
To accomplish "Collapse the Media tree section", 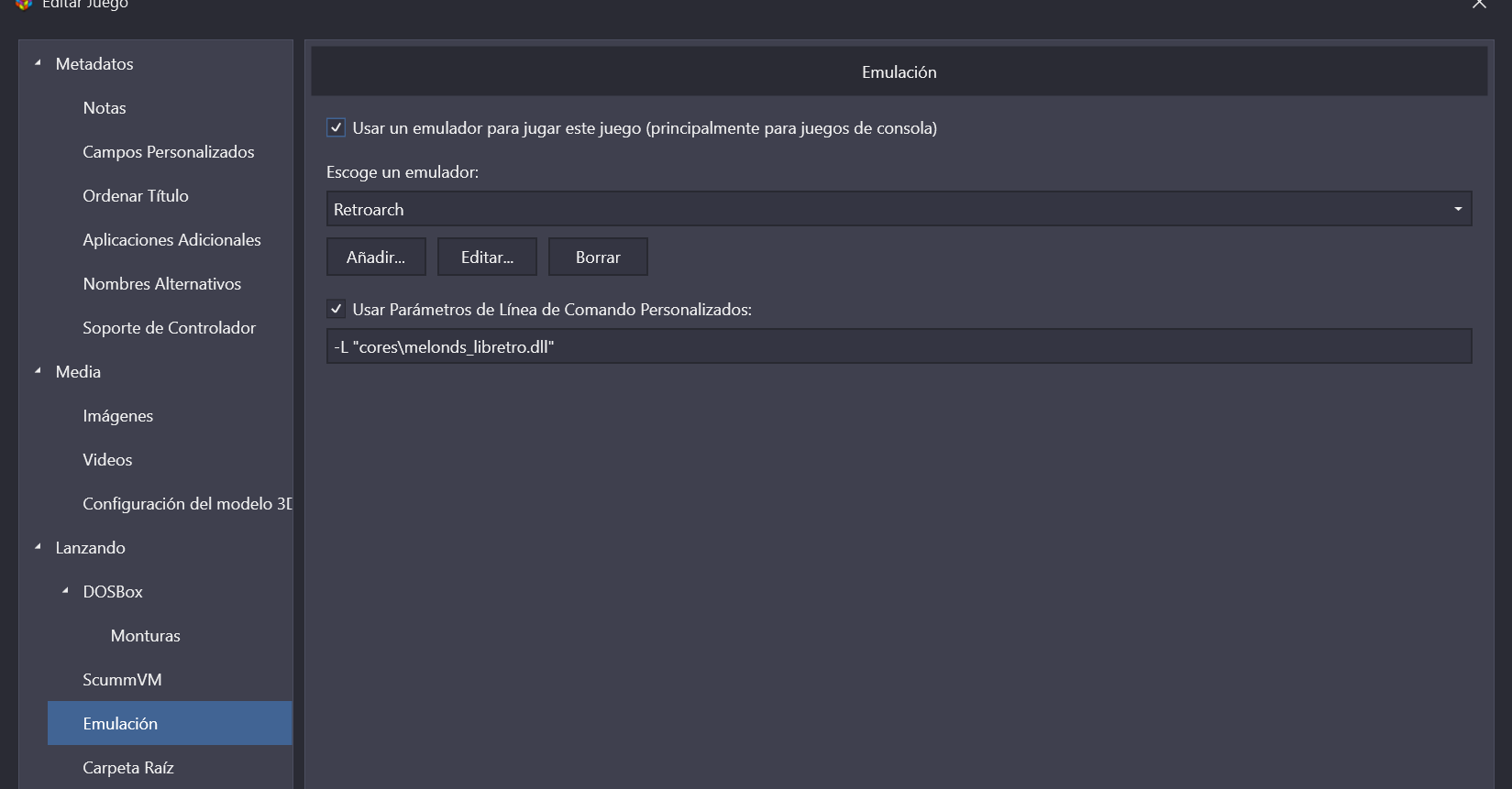I will (38, 371).
